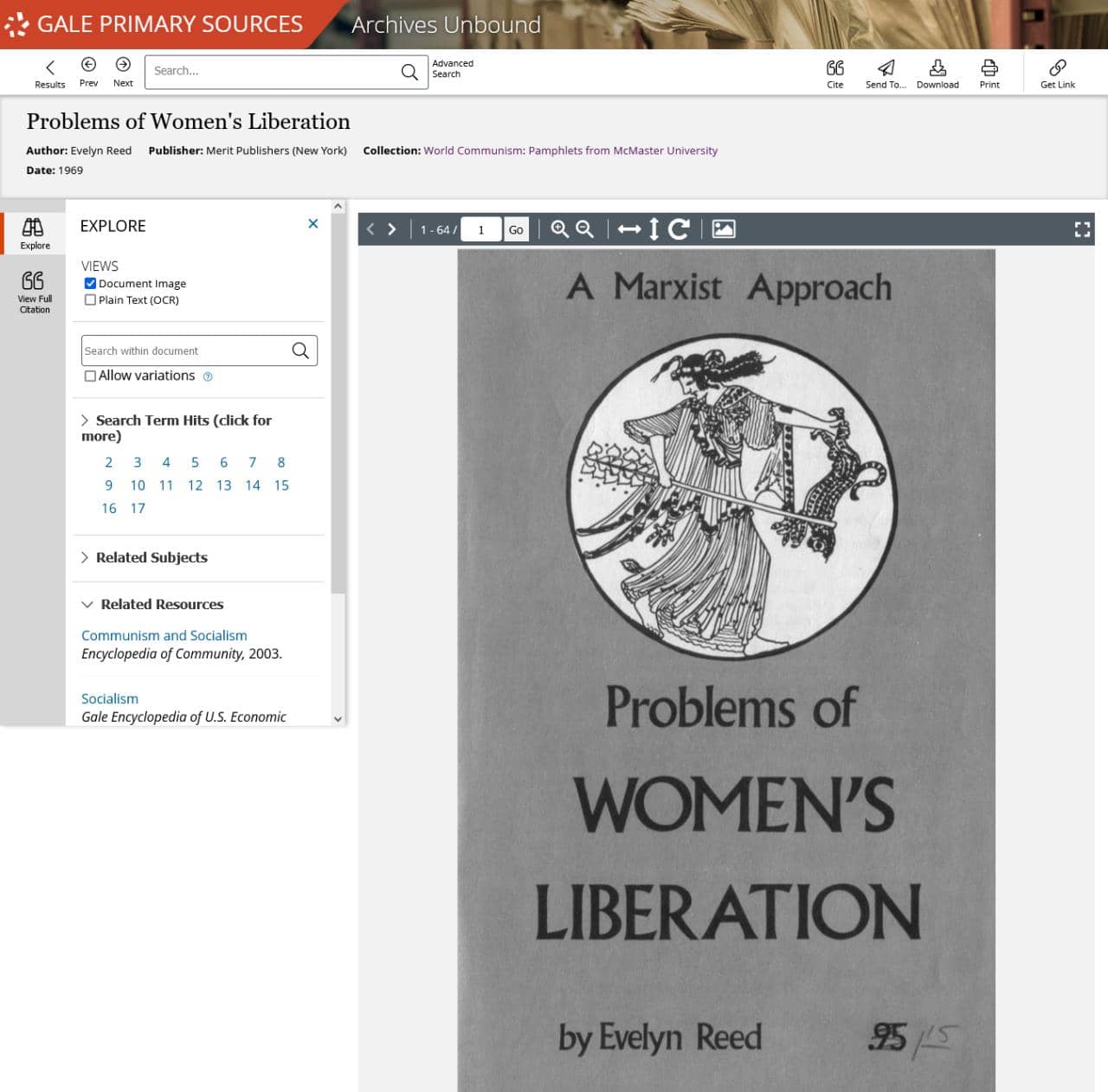1108x1092 pixels.
Task: Print the document
Action: click(x=989, y=74)
